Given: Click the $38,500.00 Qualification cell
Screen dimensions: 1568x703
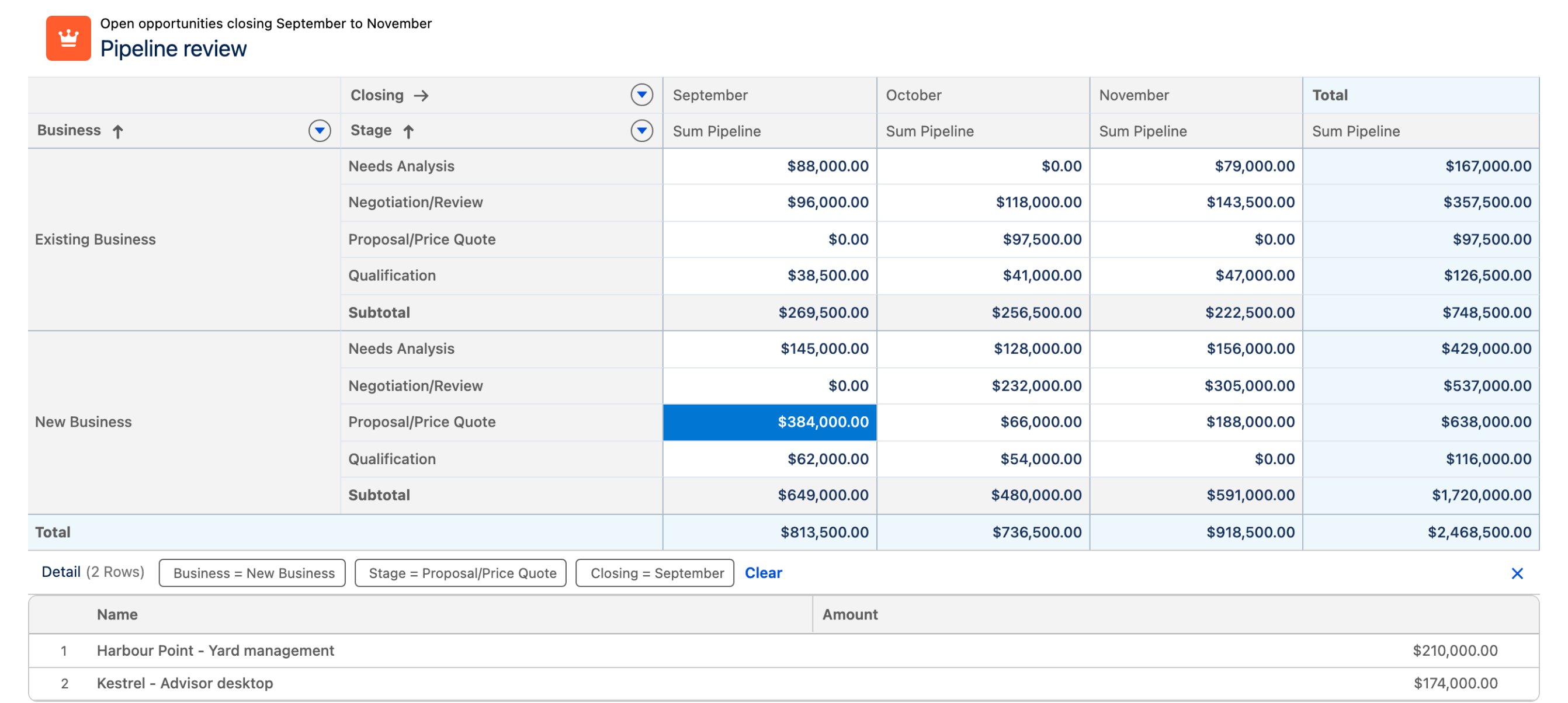Looking at the screenshot, I should [769, 276].
